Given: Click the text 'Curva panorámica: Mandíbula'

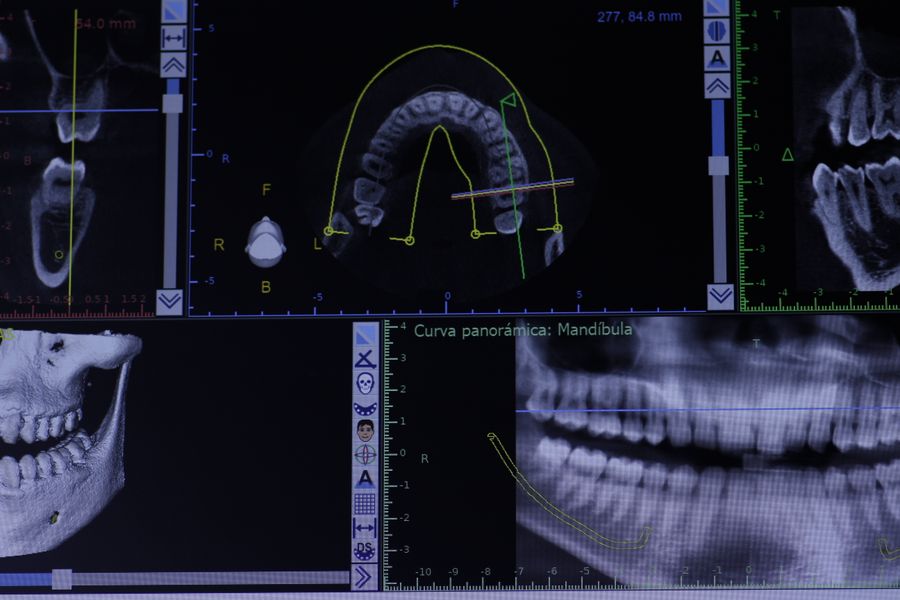Looking at the screenshot, I should coord(523,330).
